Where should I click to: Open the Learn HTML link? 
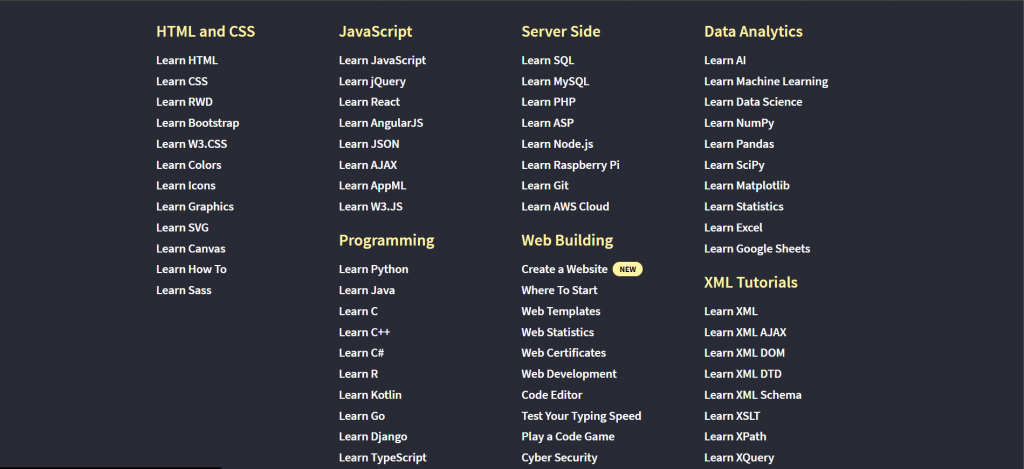[187, 60]
